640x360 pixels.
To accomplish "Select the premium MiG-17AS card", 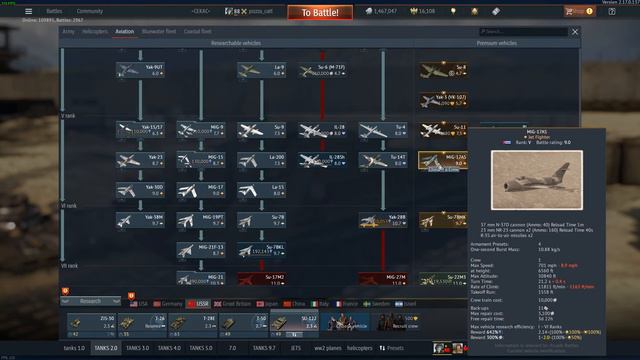I will click(x=443, y=160).
